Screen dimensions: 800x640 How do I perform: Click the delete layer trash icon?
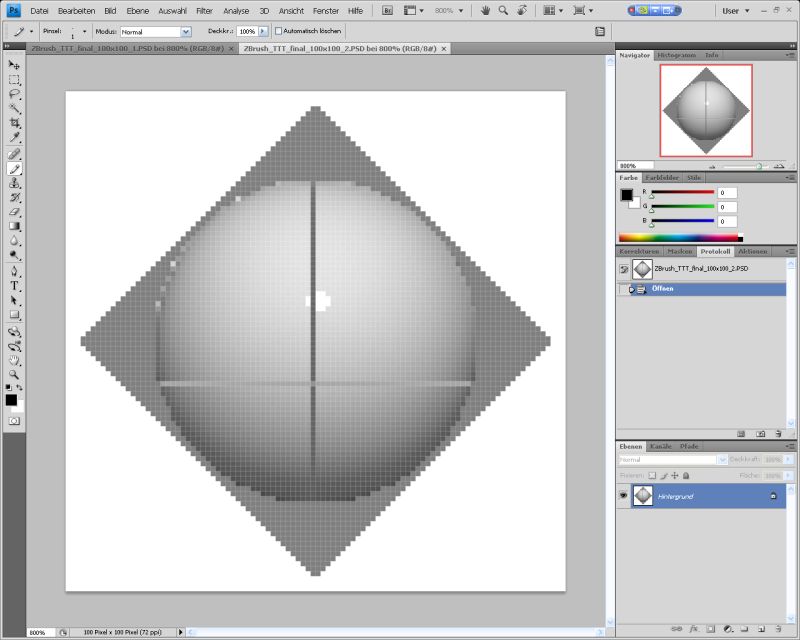[x=778, y=629]
